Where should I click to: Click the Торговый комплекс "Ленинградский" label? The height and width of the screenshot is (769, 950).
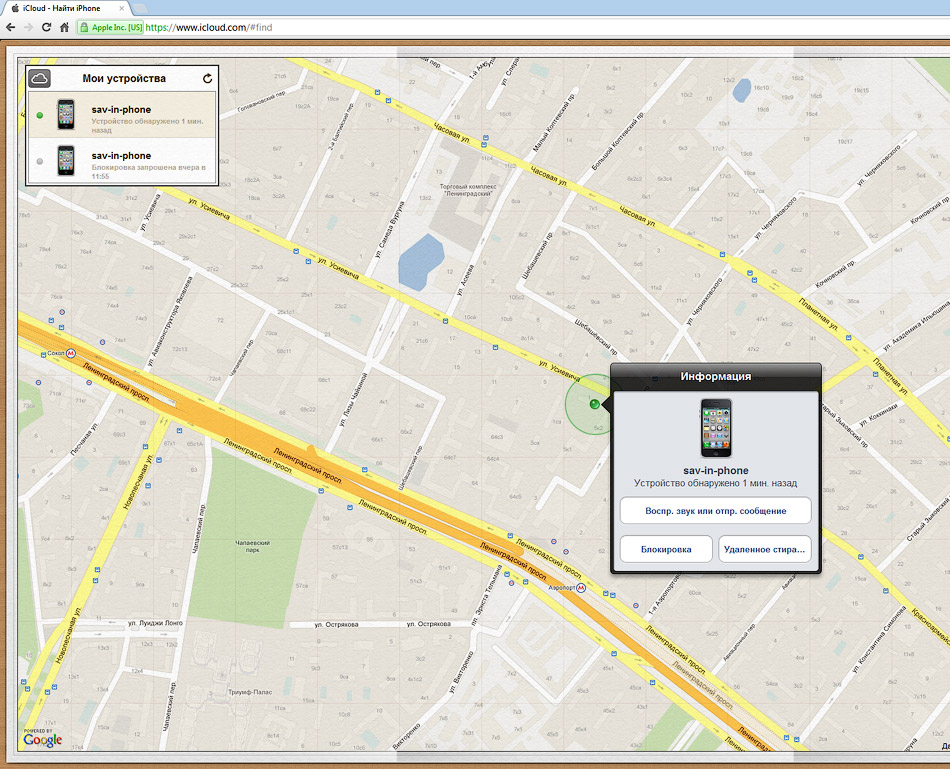(468, 190)
